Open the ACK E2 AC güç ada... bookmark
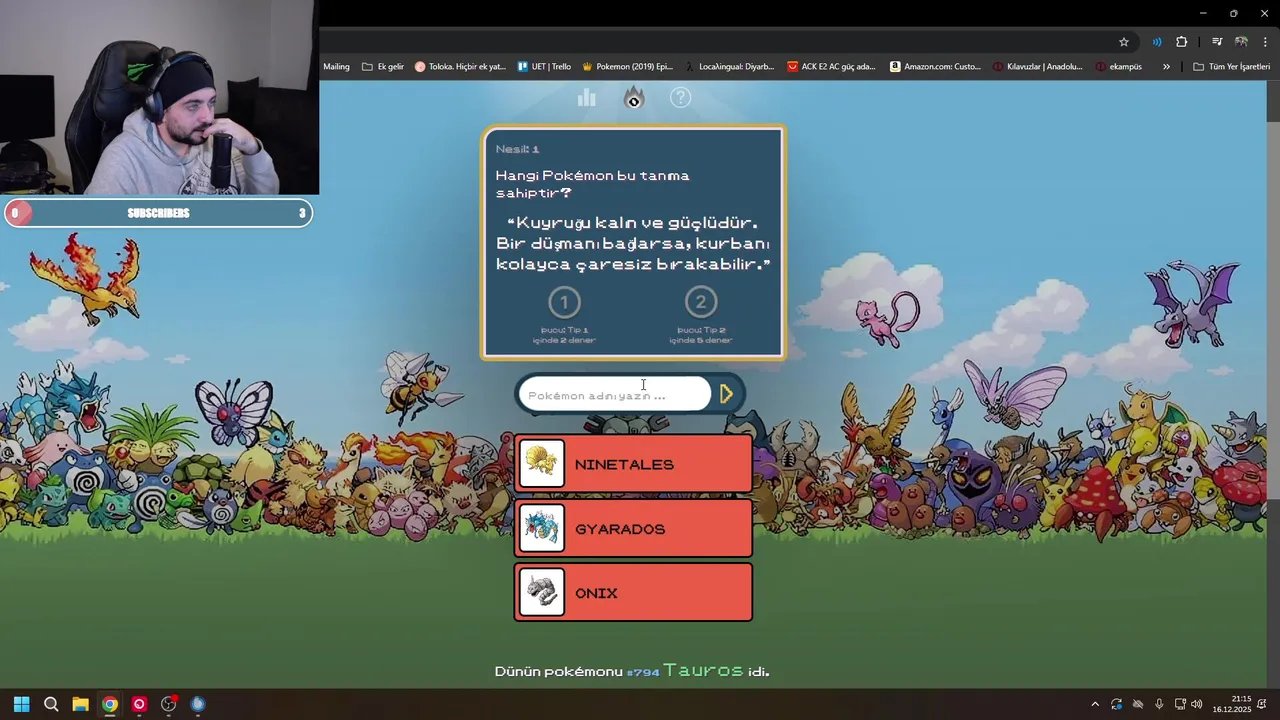 (x=831, y=67)
